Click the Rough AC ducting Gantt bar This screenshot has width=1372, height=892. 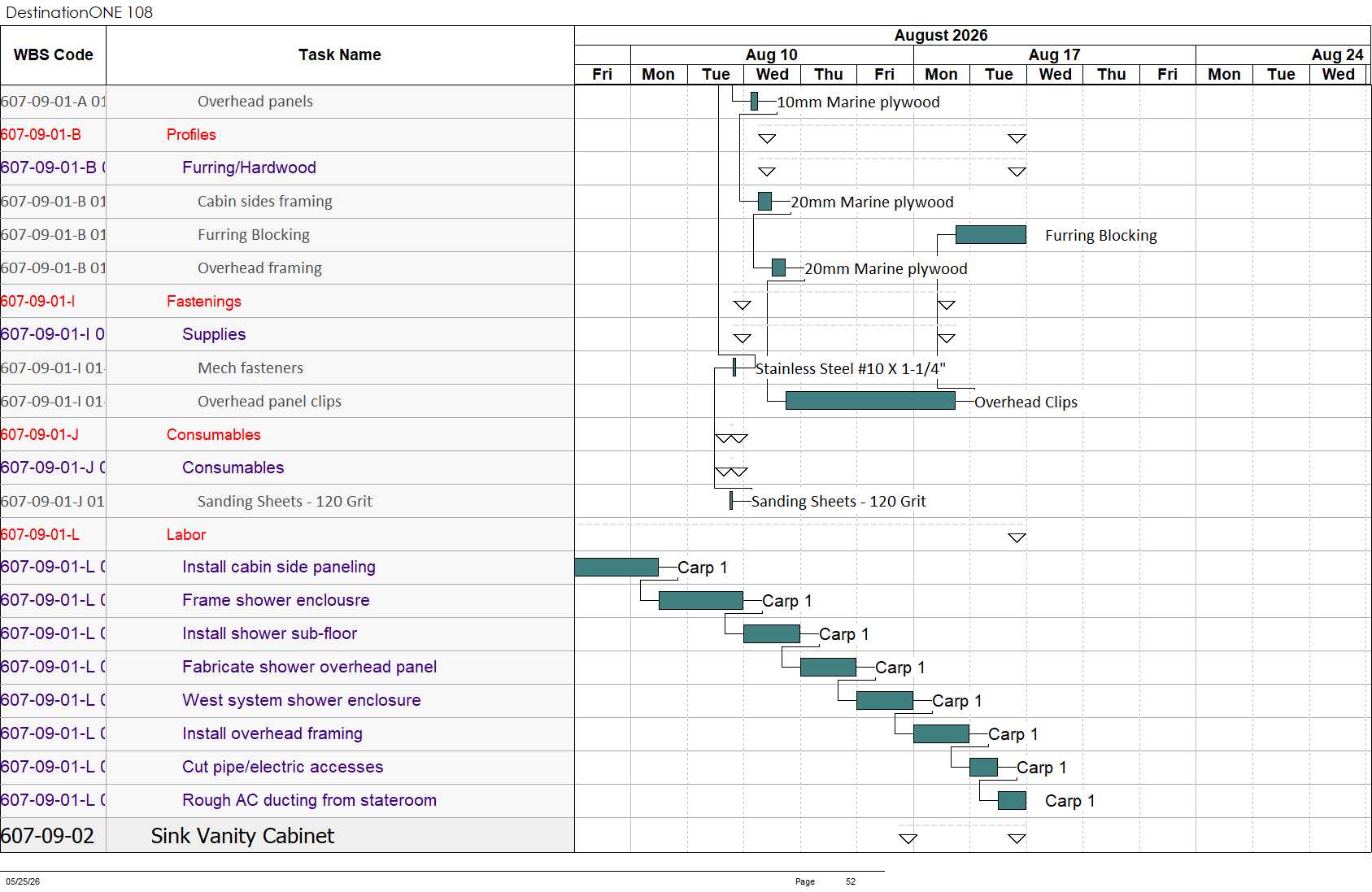pos(1012,800)
